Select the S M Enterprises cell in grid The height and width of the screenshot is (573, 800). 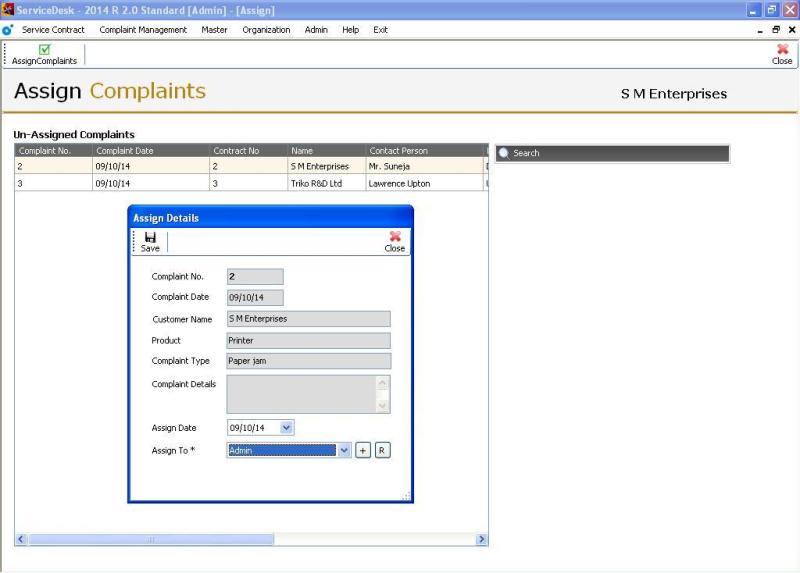(326, 166)
